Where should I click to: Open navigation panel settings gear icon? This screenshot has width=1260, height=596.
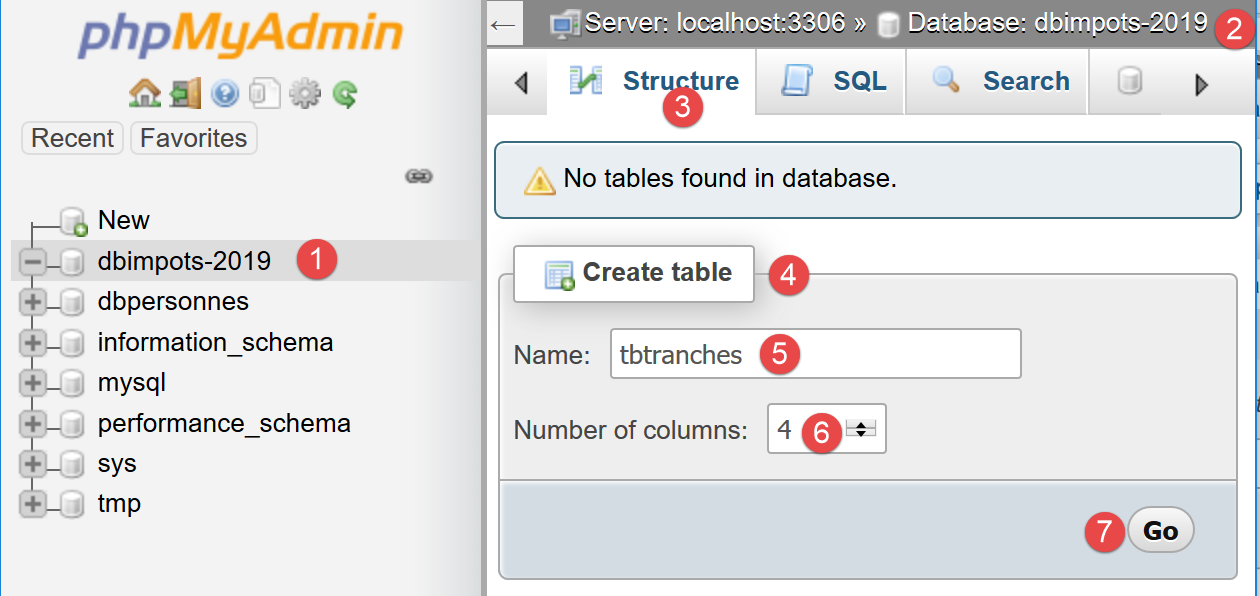(x=304, y=94)
